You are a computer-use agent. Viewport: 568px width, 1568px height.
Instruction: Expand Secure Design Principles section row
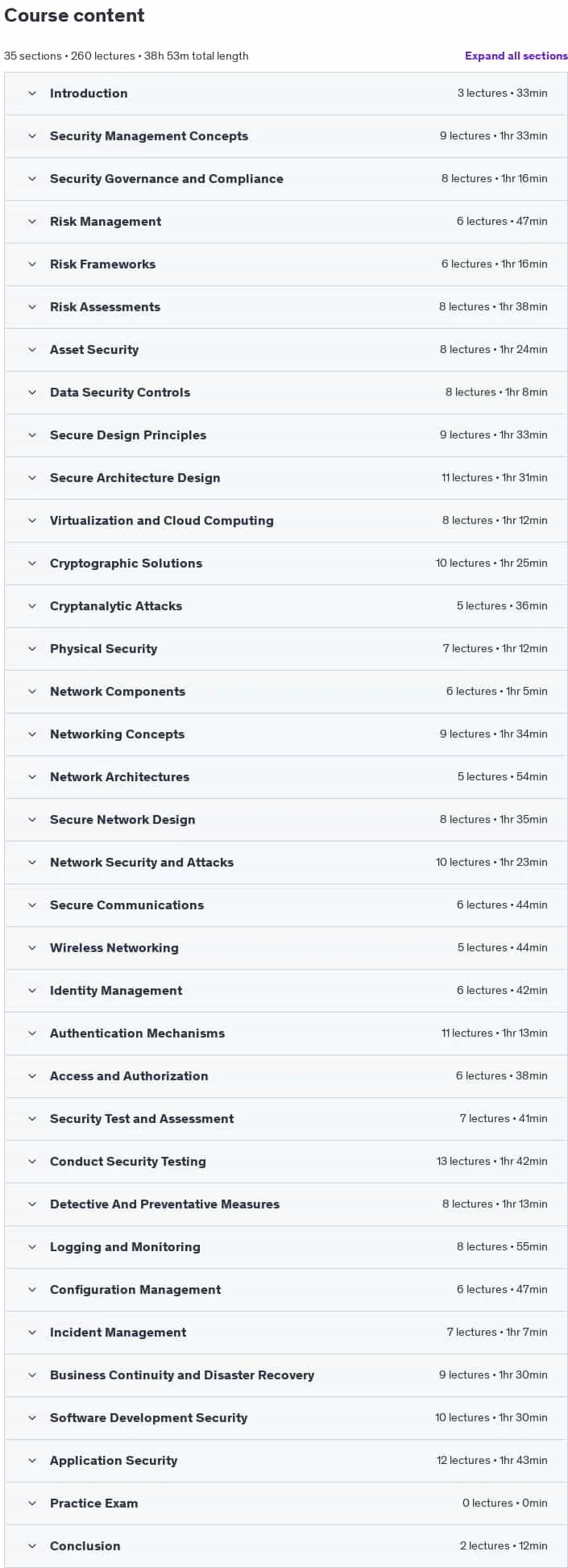[x=286, y=435]
